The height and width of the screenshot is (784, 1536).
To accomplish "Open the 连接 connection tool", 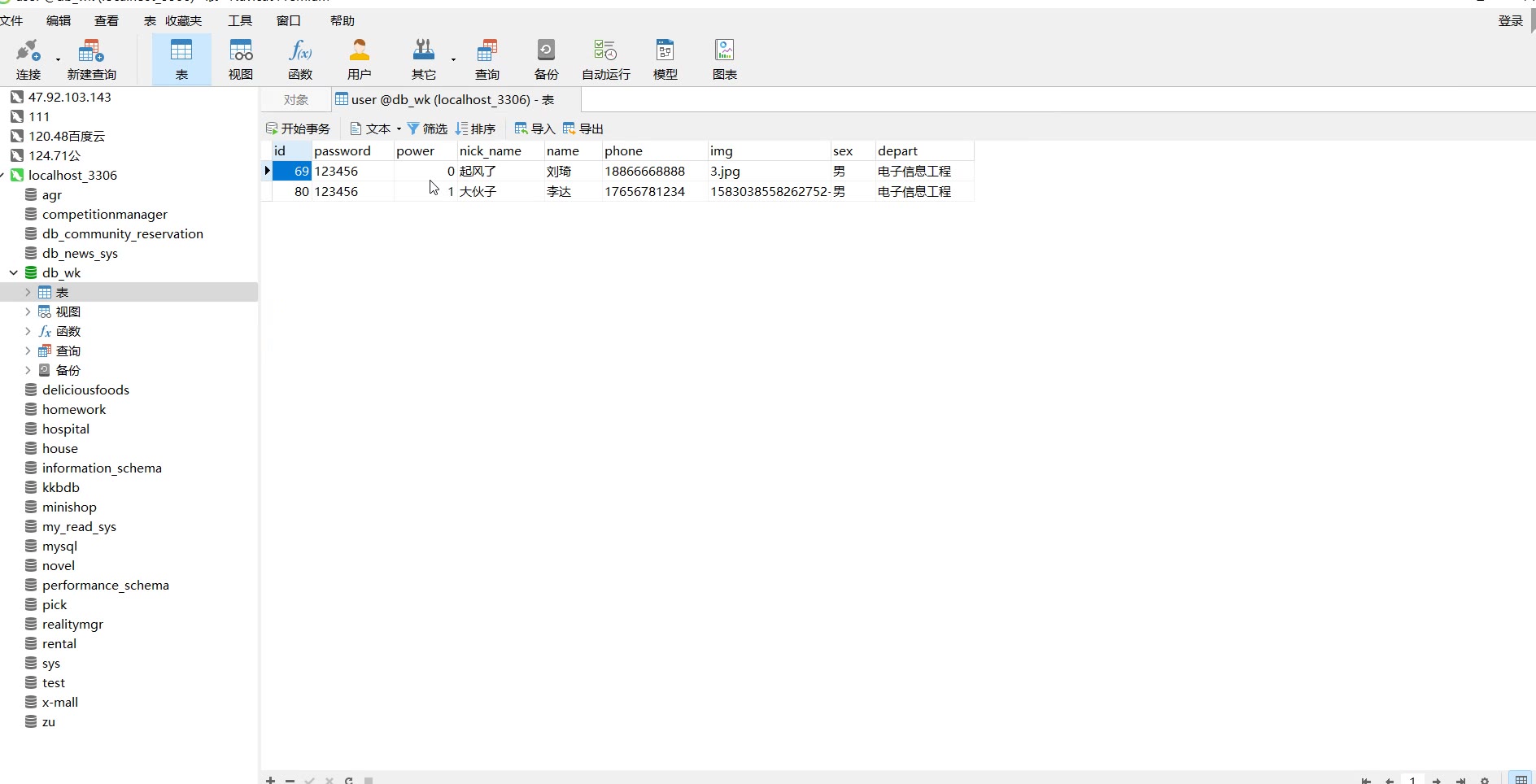I will [28, 59].
